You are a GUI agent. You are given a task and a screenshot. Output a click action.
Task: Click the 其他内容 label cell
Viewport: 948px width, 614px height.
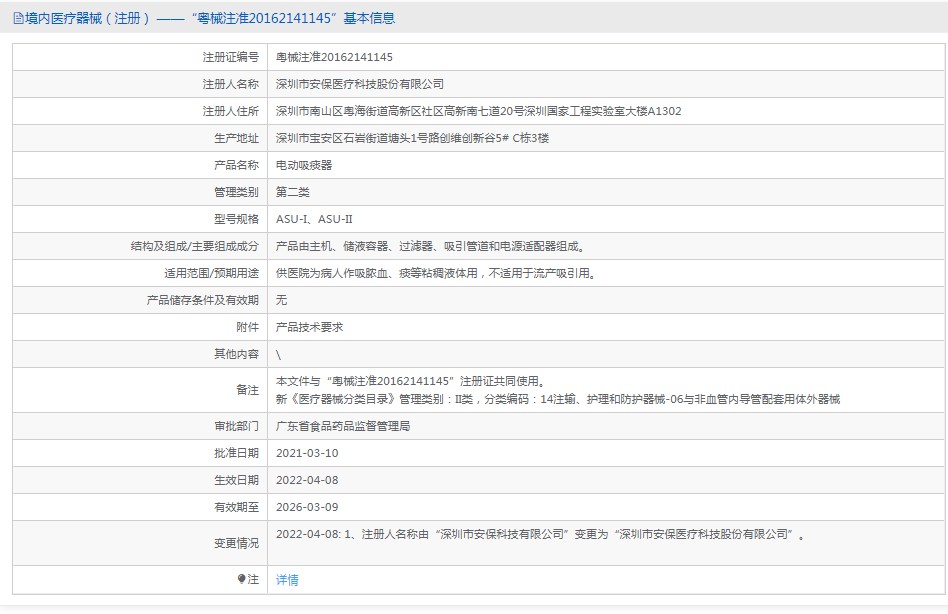pyautogui.click(x=140, y=354)
